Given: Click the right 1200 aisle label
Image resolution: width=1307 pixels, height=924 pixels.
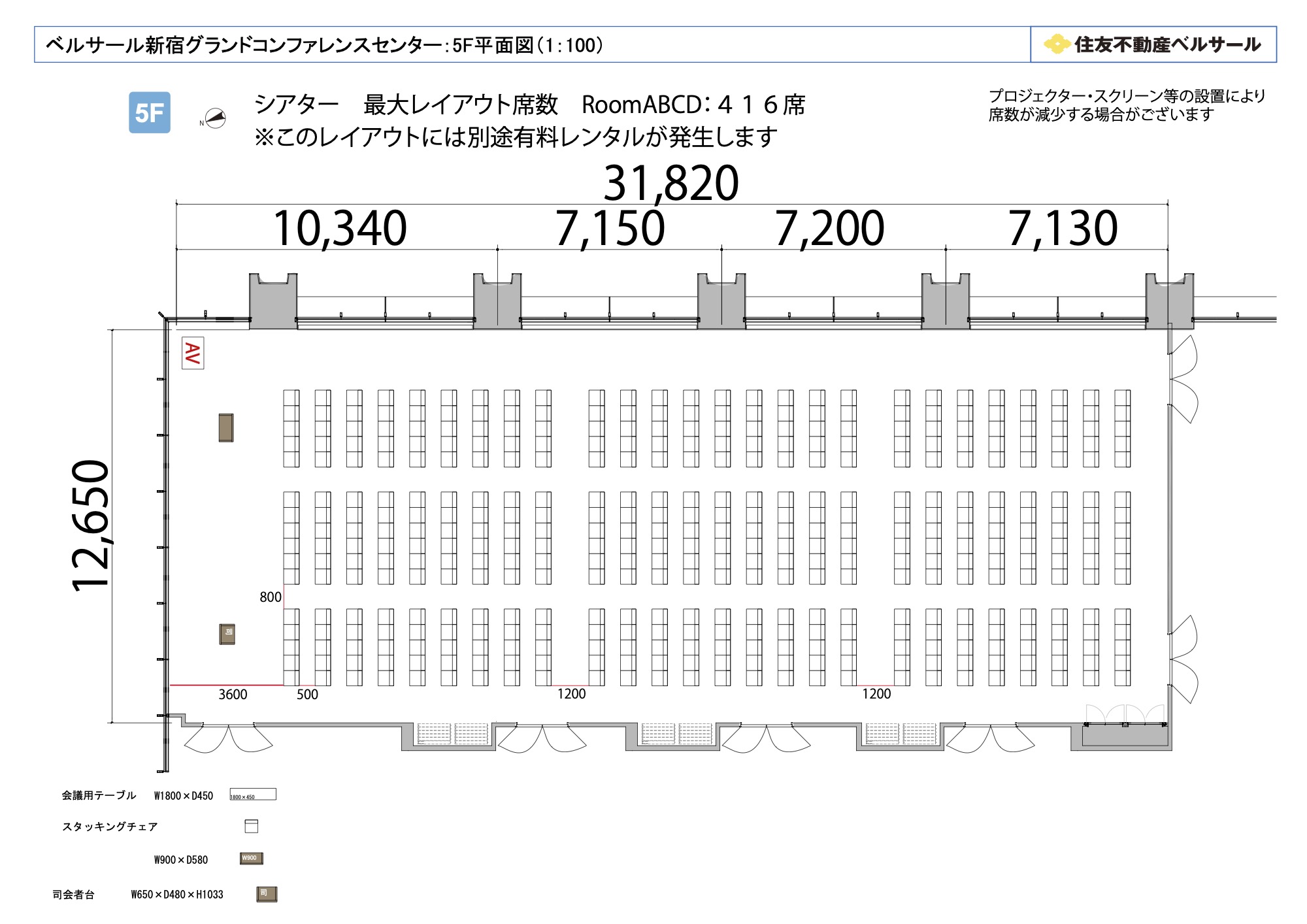Looking at the screenshot, I should click(876, 693).
